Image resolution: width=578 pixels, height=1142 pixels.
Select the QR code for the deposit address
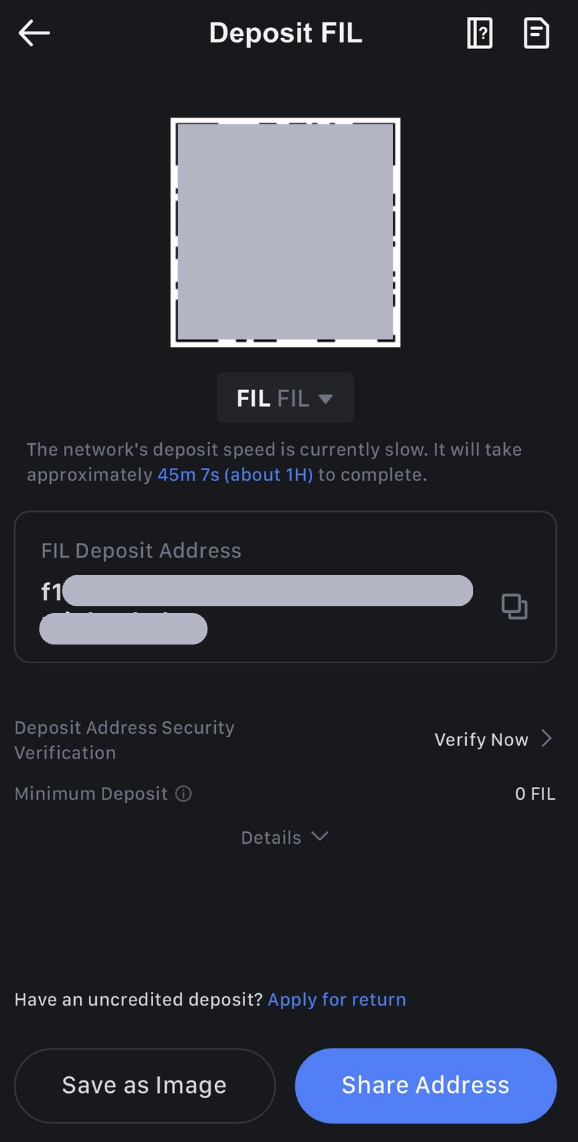point(285,232)
